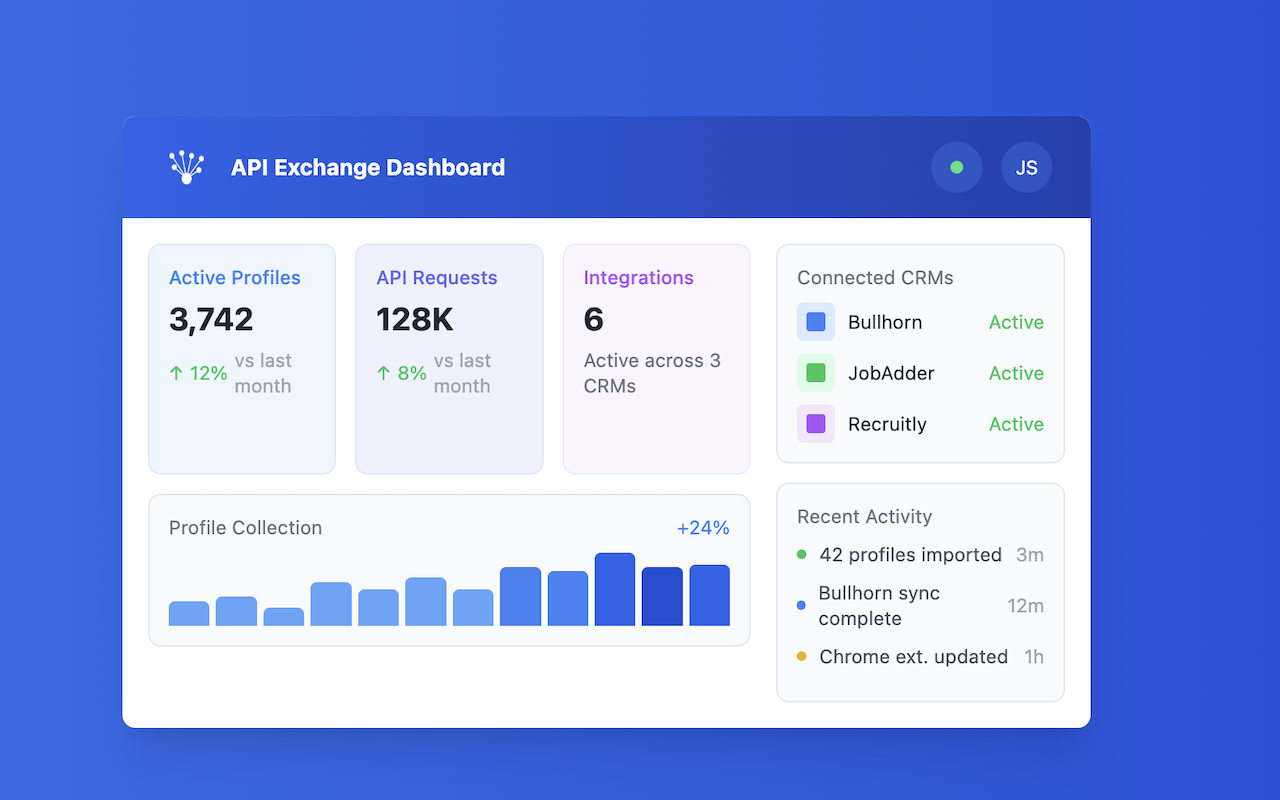The height and width of the screenshot is (800, 1280).
Task: Click the tallest bar in Profile Collection chart
Action: [x=615, y=589]
